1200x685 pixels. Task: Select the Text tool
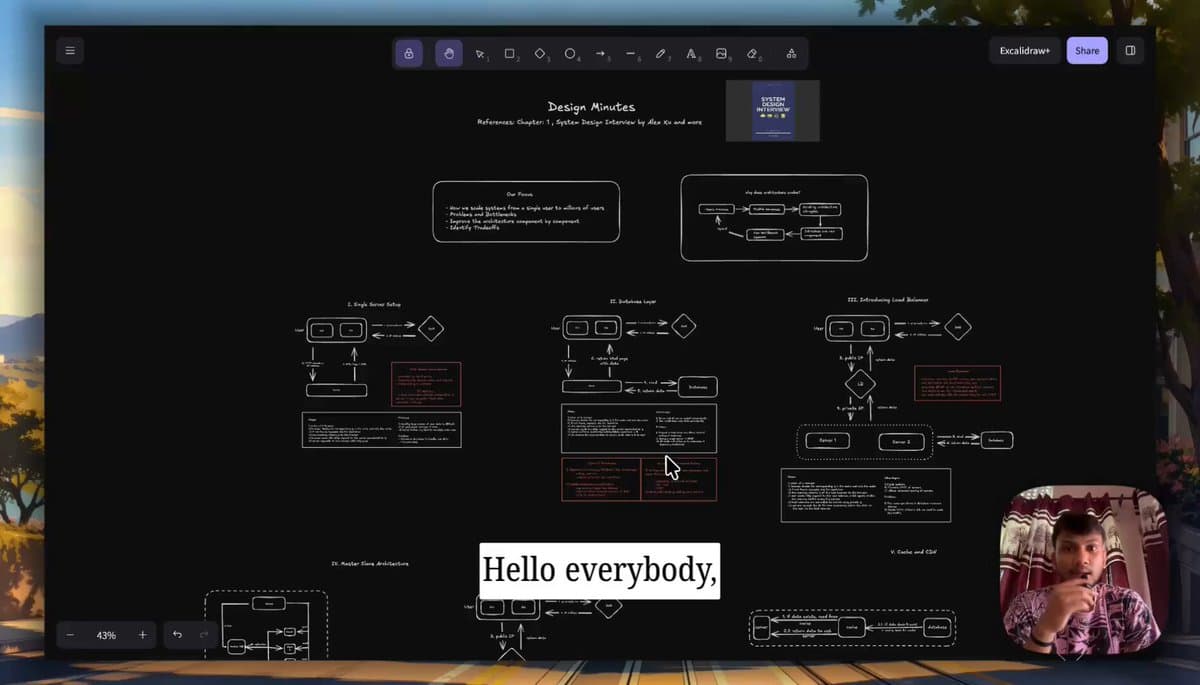[691, 53]
